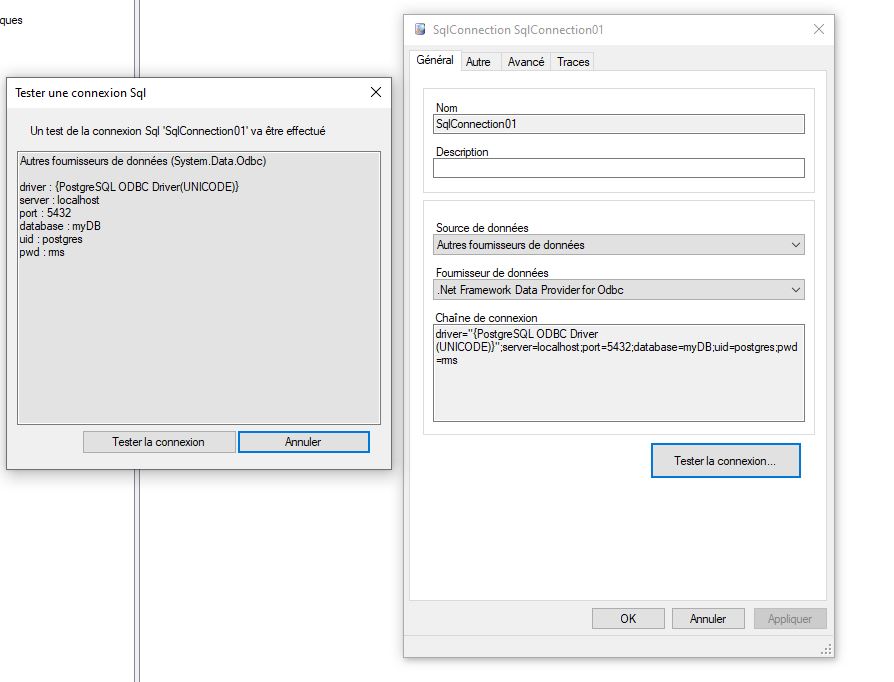894x682 pixels.
Task: Click the Nom field containing SqlConnection01
Action: click(618, 124)
